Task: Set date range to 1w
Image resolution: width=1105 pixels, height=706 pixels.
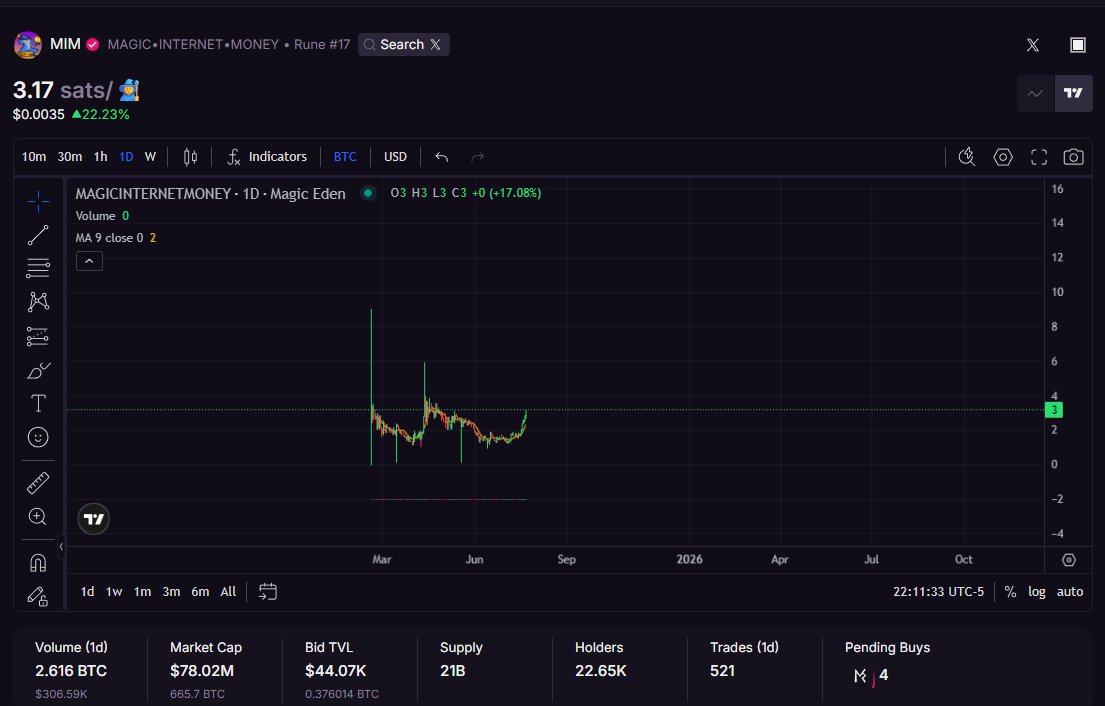Action: click(x=114, y=592)
